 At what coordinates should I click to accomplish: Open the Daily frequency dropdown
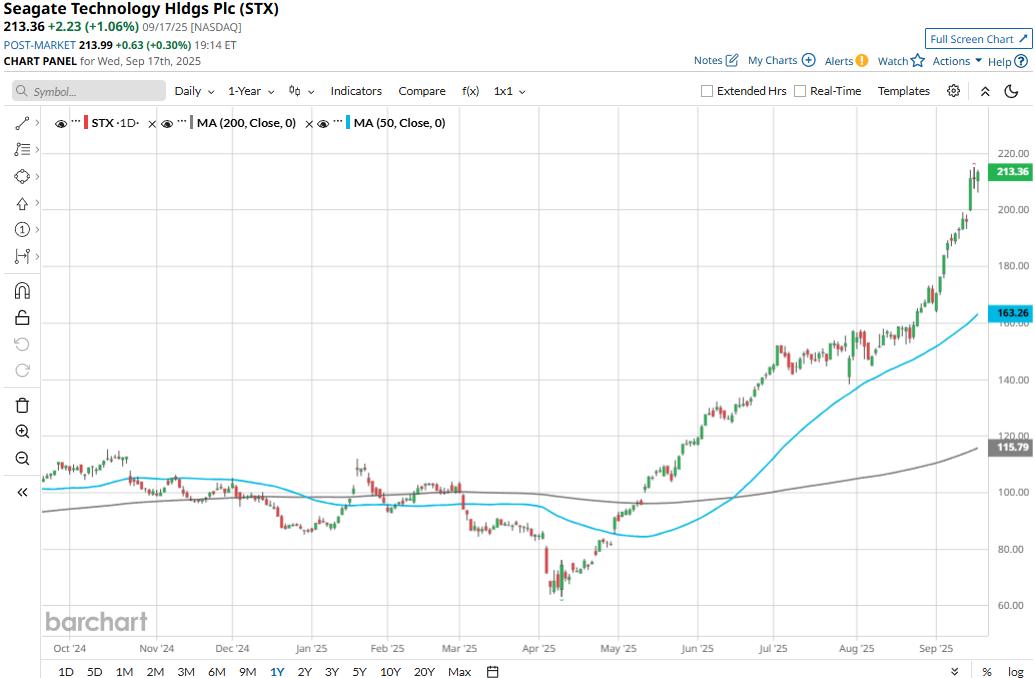(x=194, y=91)
